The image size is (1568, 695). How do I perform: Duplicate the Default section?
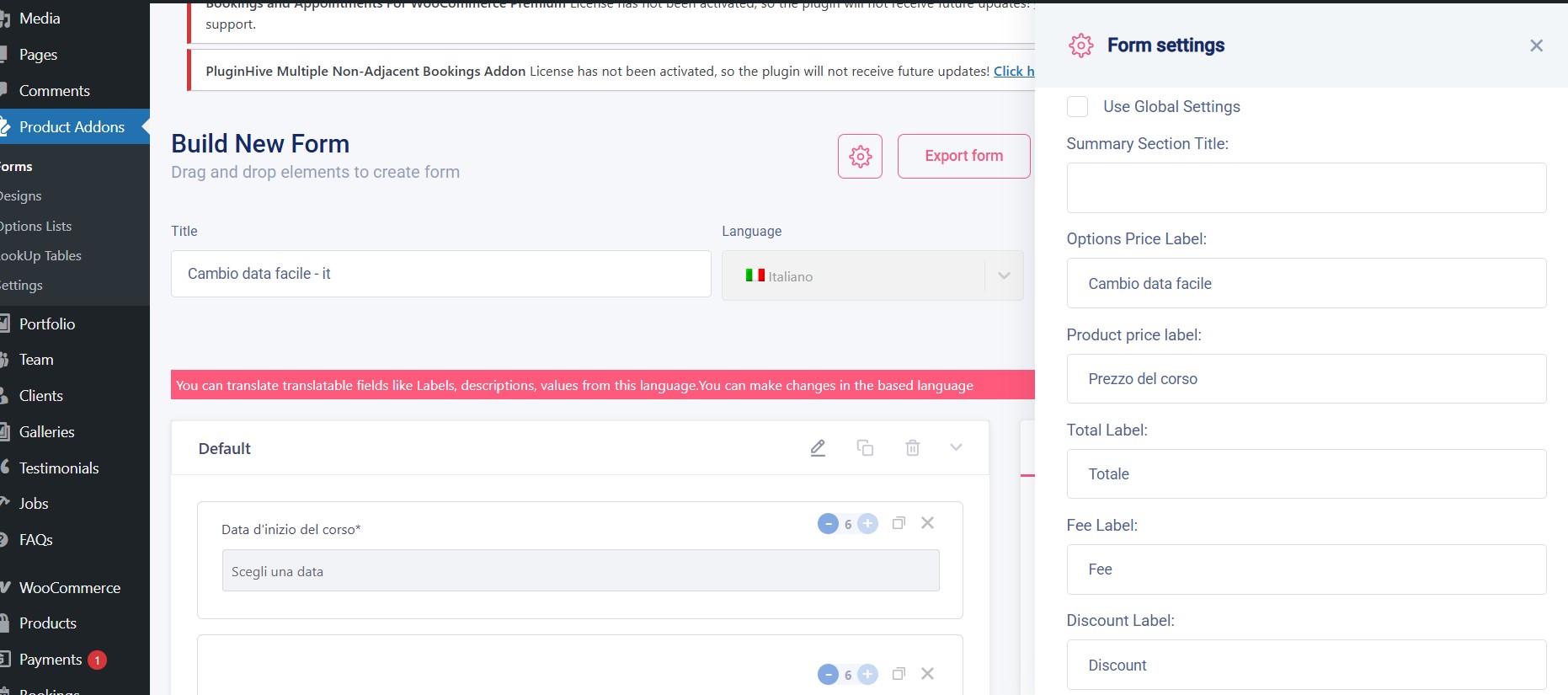coord(865,448)
